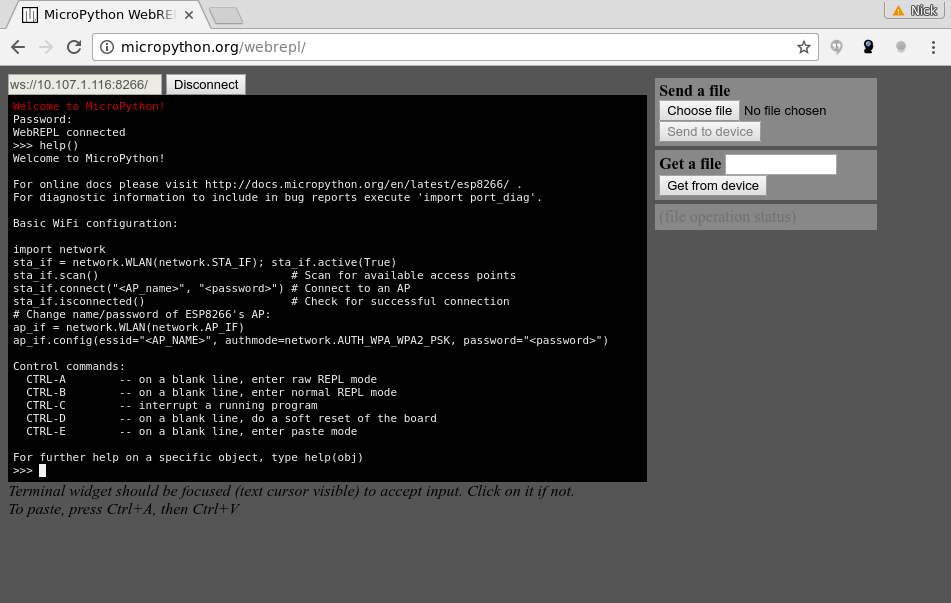The image size is (951, 603).
Task: Click the grey circle extension icon
Action: 900,47
